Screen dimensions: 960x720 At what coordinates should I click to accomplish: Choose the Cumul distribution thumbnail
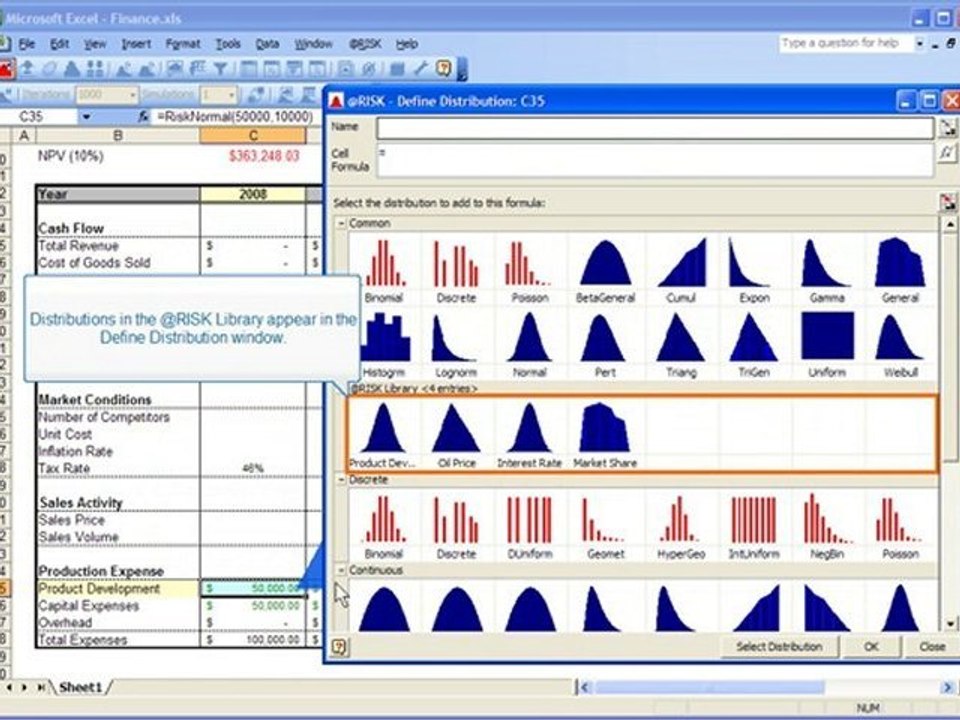point(681,271)
